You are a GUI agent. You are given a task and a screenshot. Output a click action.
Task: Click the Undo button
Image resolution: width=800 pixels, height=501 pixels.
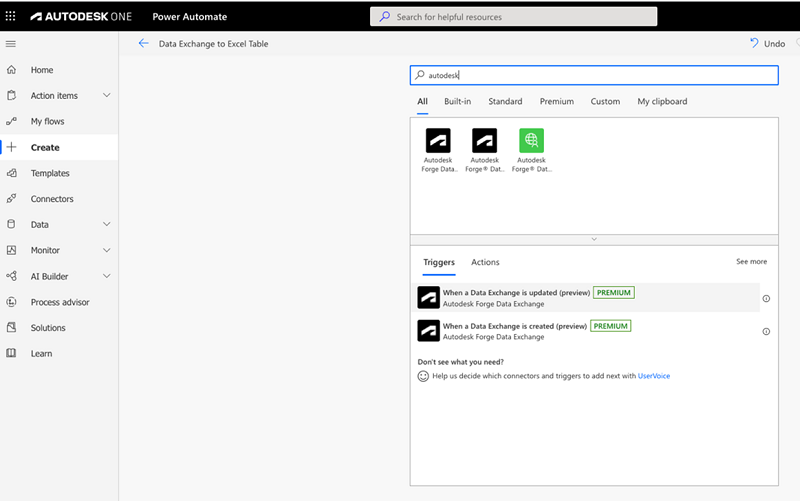click(x=767, y=44)
